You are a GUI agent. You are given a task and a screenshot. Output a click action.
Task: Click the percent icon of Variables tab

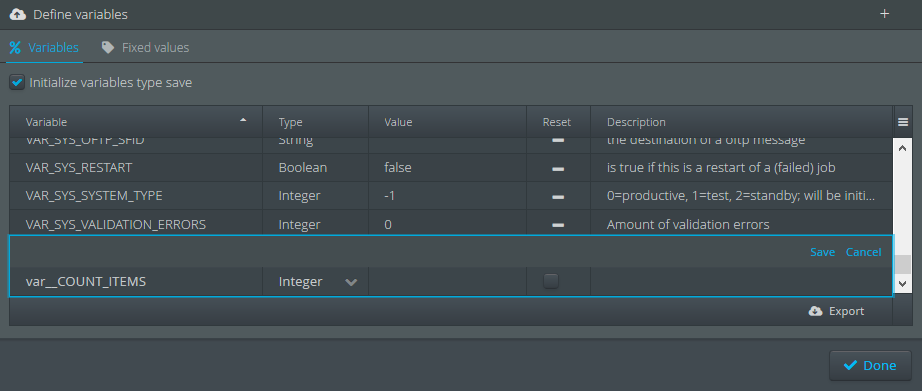coord(15,48)
